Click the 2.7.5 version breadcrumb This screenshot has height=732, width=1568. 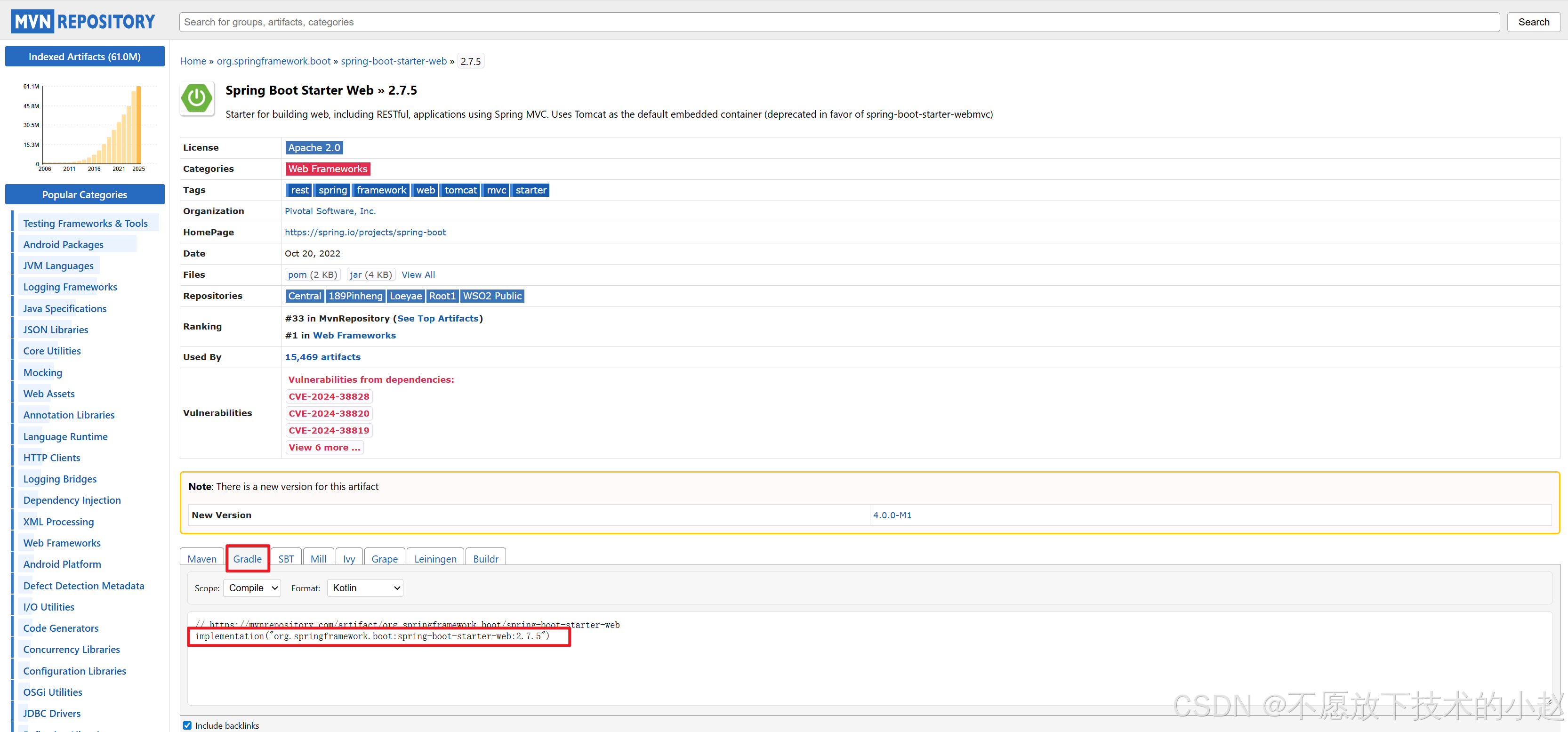coord(471,61)
